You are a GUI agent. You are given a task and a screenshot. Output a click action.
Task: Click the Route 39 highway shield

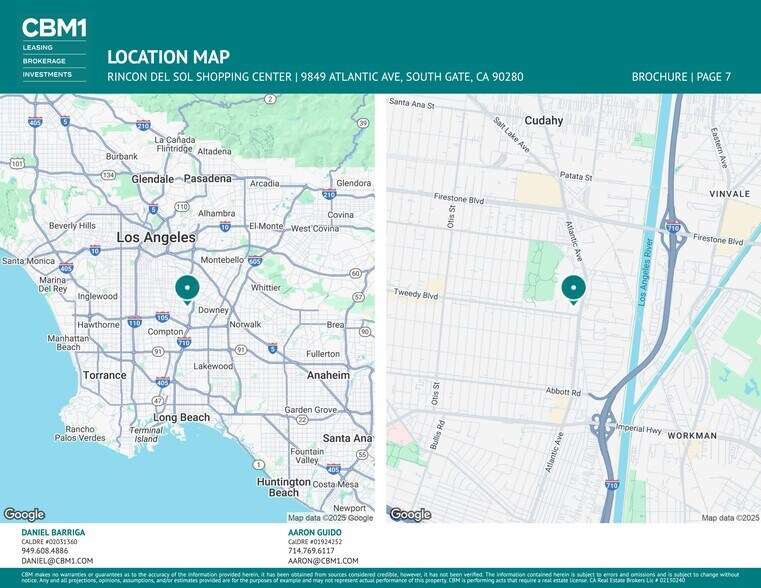[x=362, y=123]
